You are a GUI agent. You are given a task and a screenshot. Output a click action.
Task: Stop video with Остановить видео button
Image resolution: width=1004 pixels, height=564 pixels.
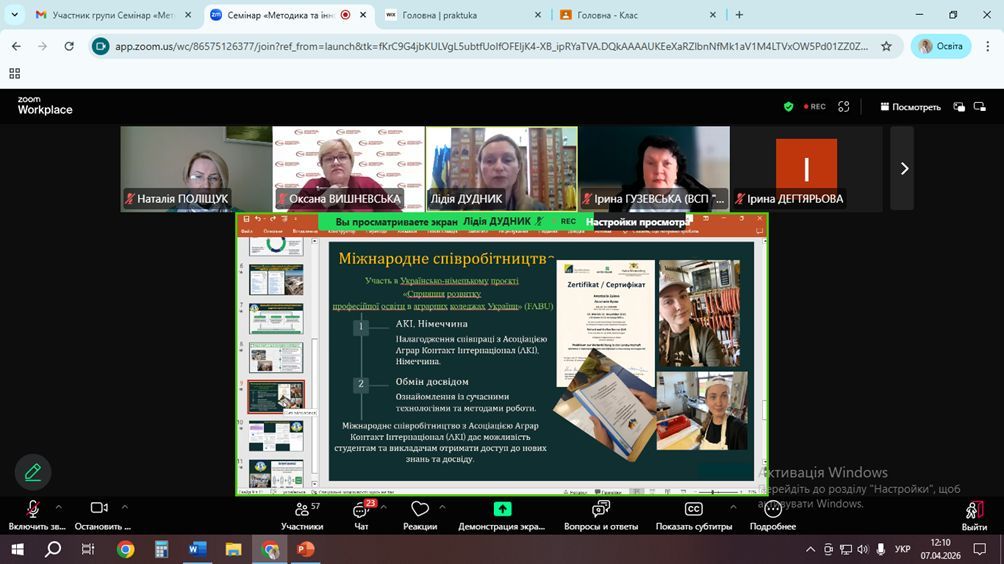click(101, 515)
